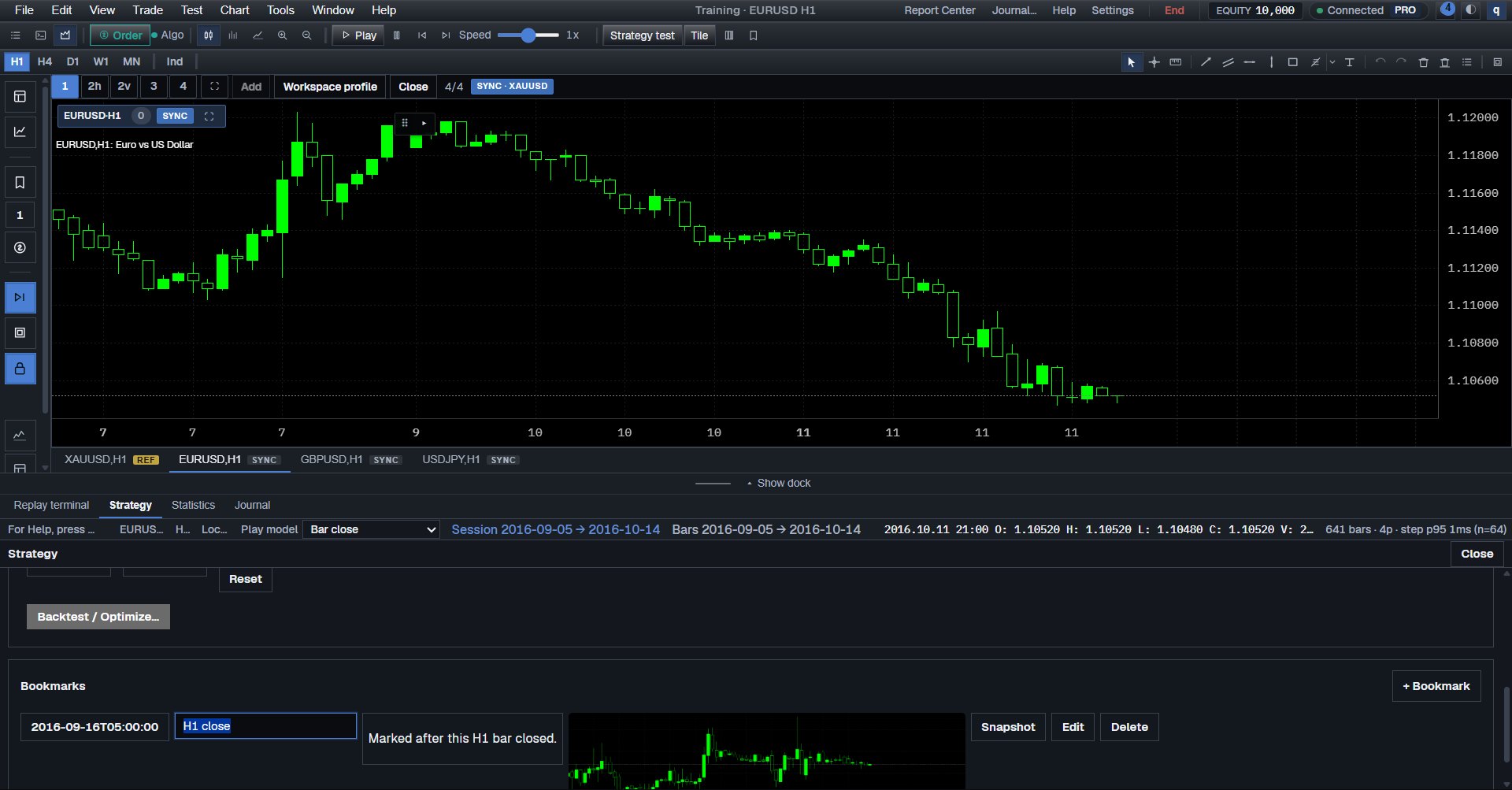Open the Chart menu

point(235,10)
